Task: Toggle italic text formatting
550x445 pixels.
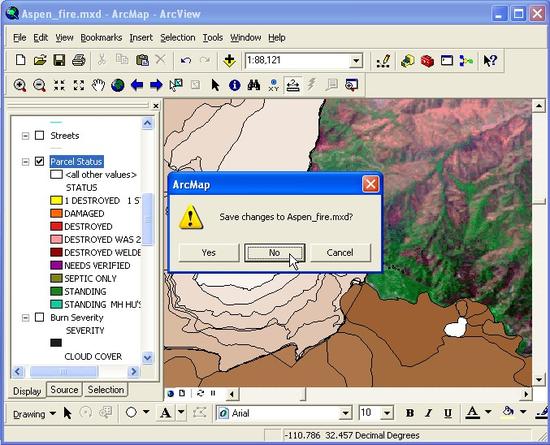Action: [x=428, y=413]
